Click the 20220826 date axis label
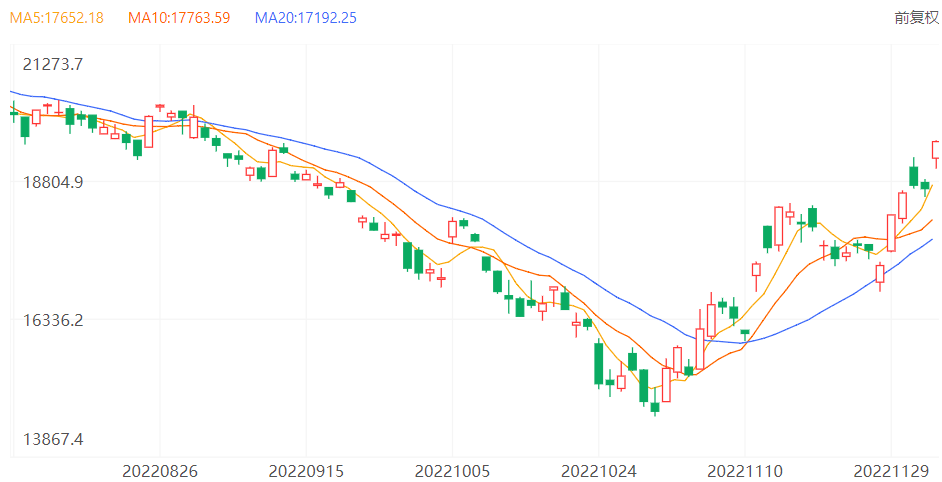 (160, 471)
